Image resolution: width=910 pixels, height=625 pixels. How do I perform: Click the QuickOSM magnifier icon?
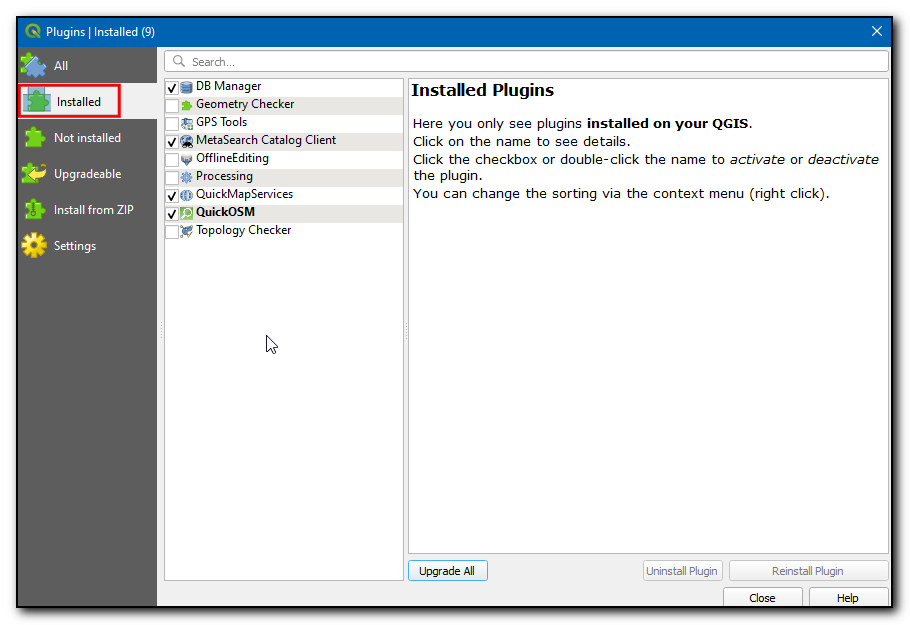[x=187, y=213]
